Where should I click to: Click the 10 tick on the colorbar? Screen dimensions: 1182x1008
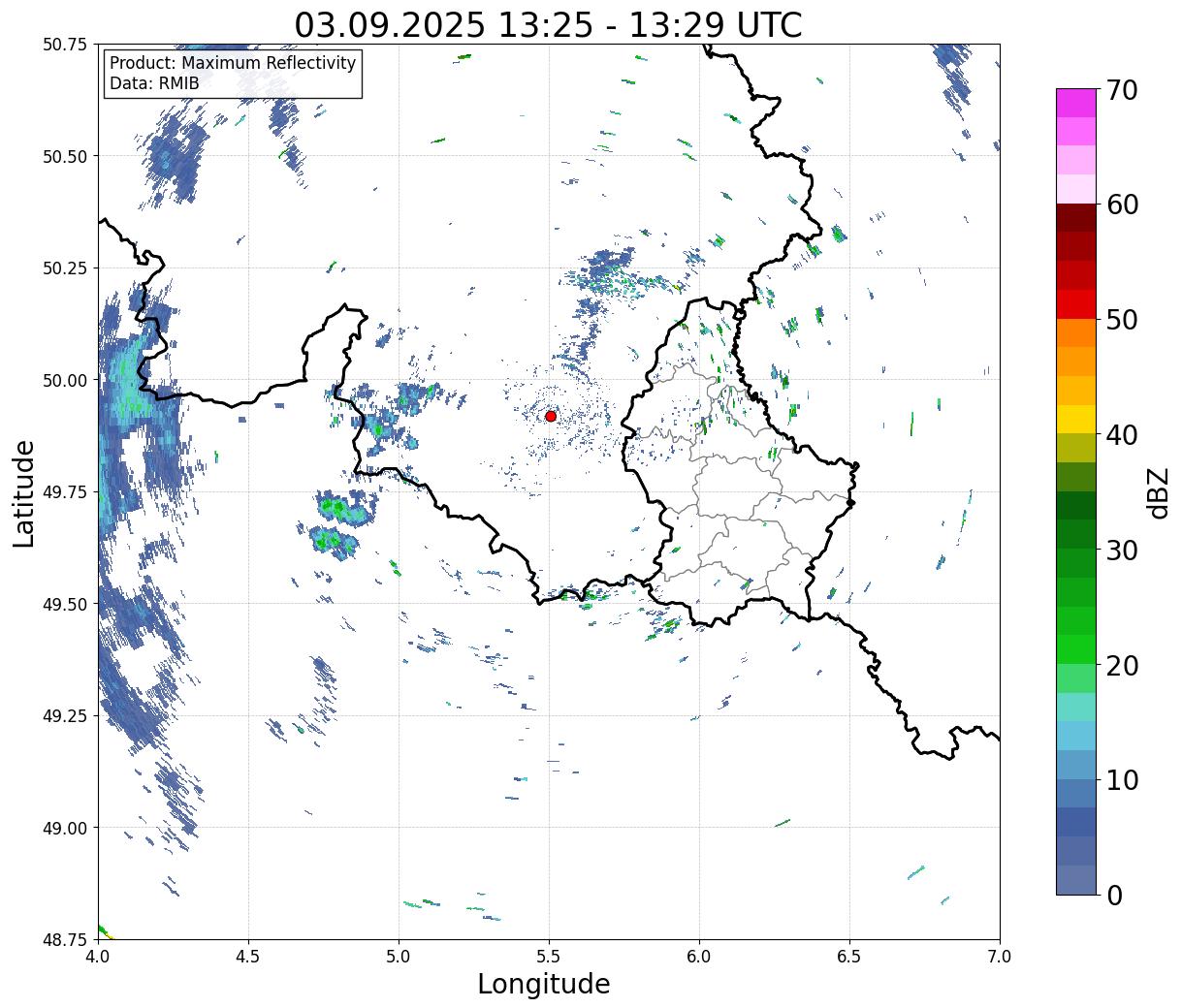click(1121, 779)
